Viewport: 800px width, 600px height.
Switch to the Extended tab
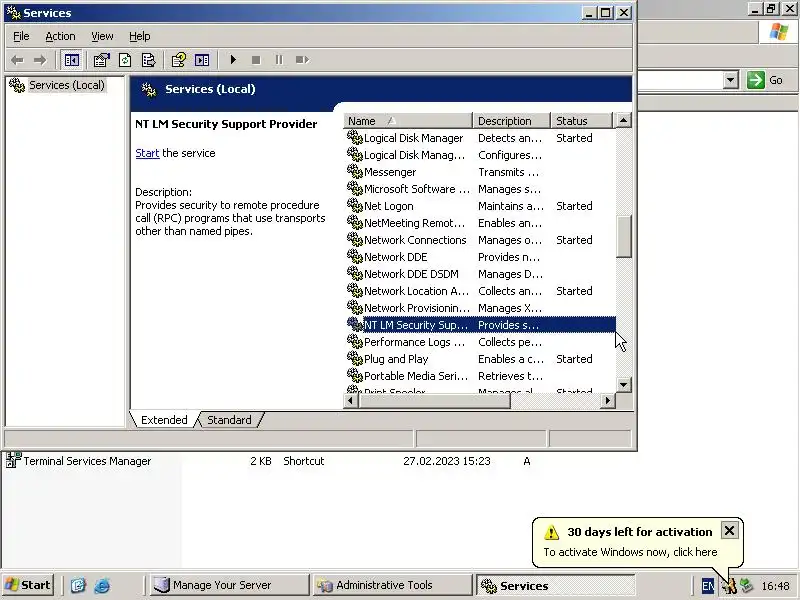coord(164,420)
